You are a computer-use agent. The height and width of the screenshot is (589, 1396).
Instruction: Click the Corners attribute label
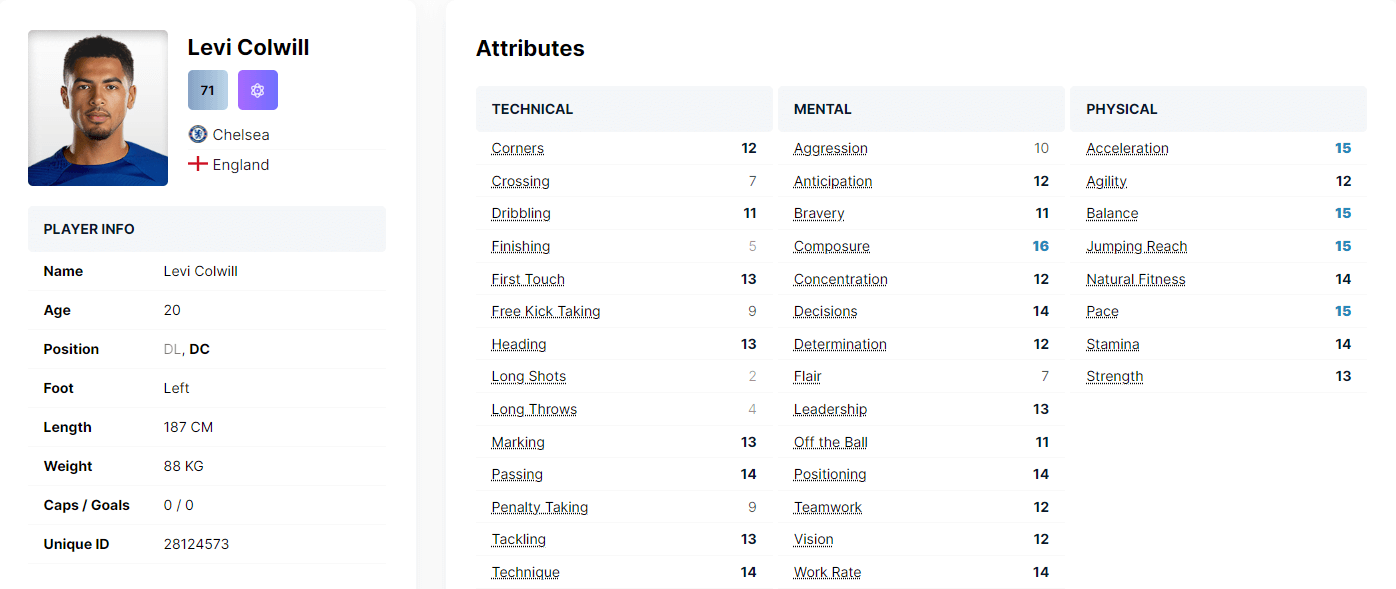click(517, 148)
